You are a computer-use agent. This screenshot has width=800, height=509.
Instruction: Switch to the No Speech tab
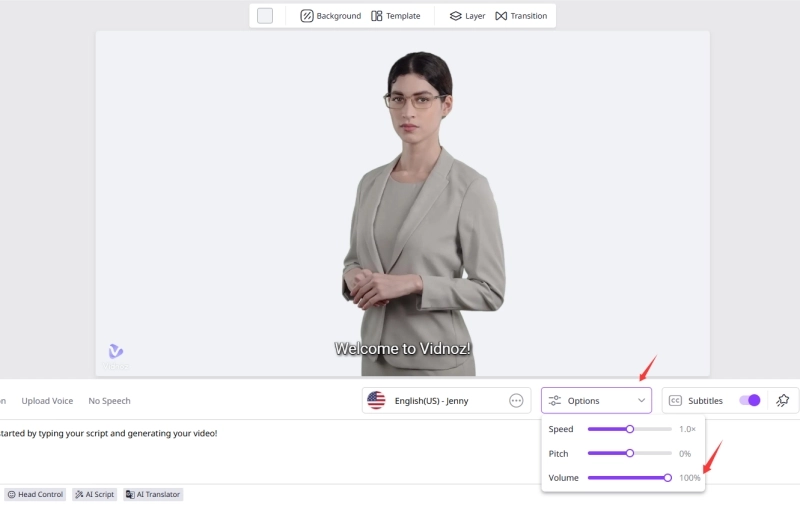coord(109,401)
